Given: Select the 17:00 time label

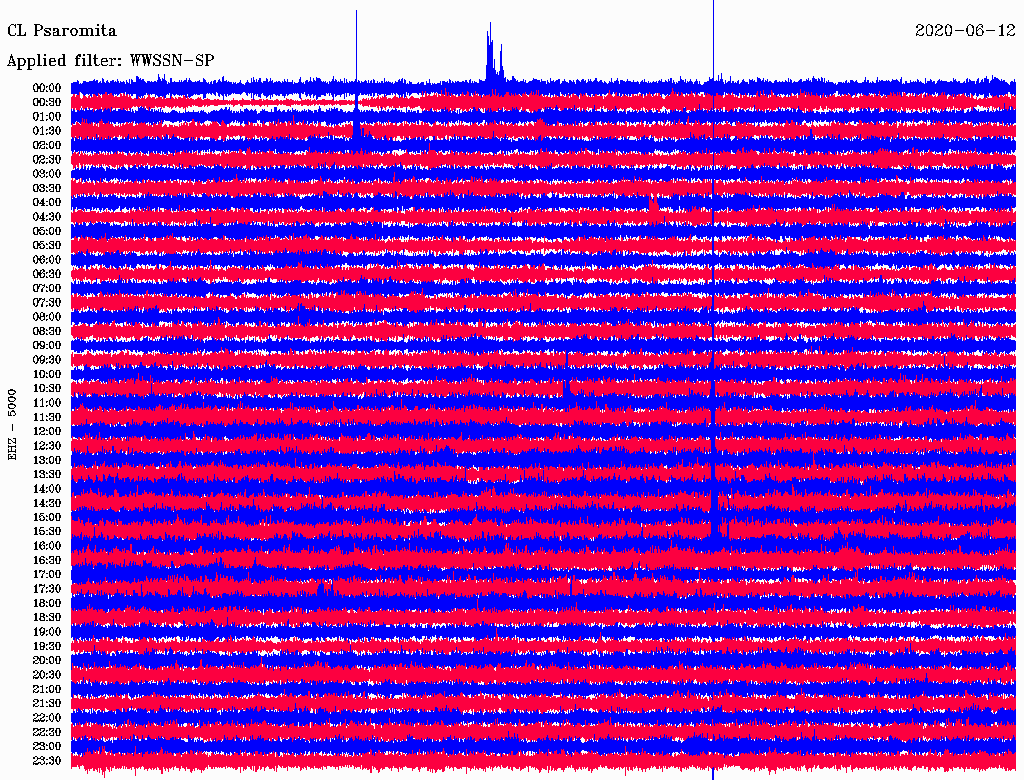Looking at the screenshot, I should point(47,575).
